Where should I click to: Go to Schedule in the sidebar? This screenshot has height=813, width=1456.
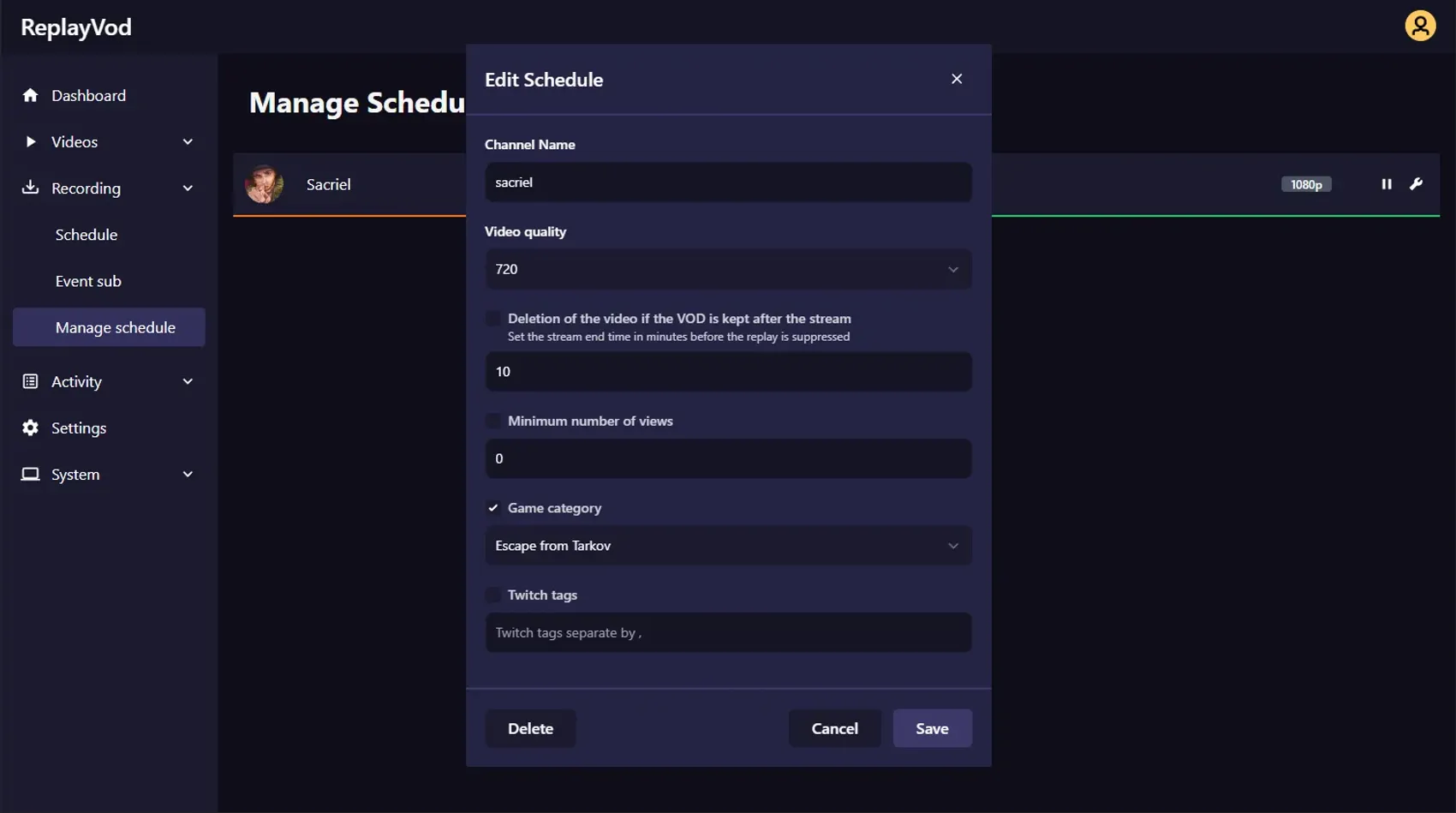(x=87, y=235)
